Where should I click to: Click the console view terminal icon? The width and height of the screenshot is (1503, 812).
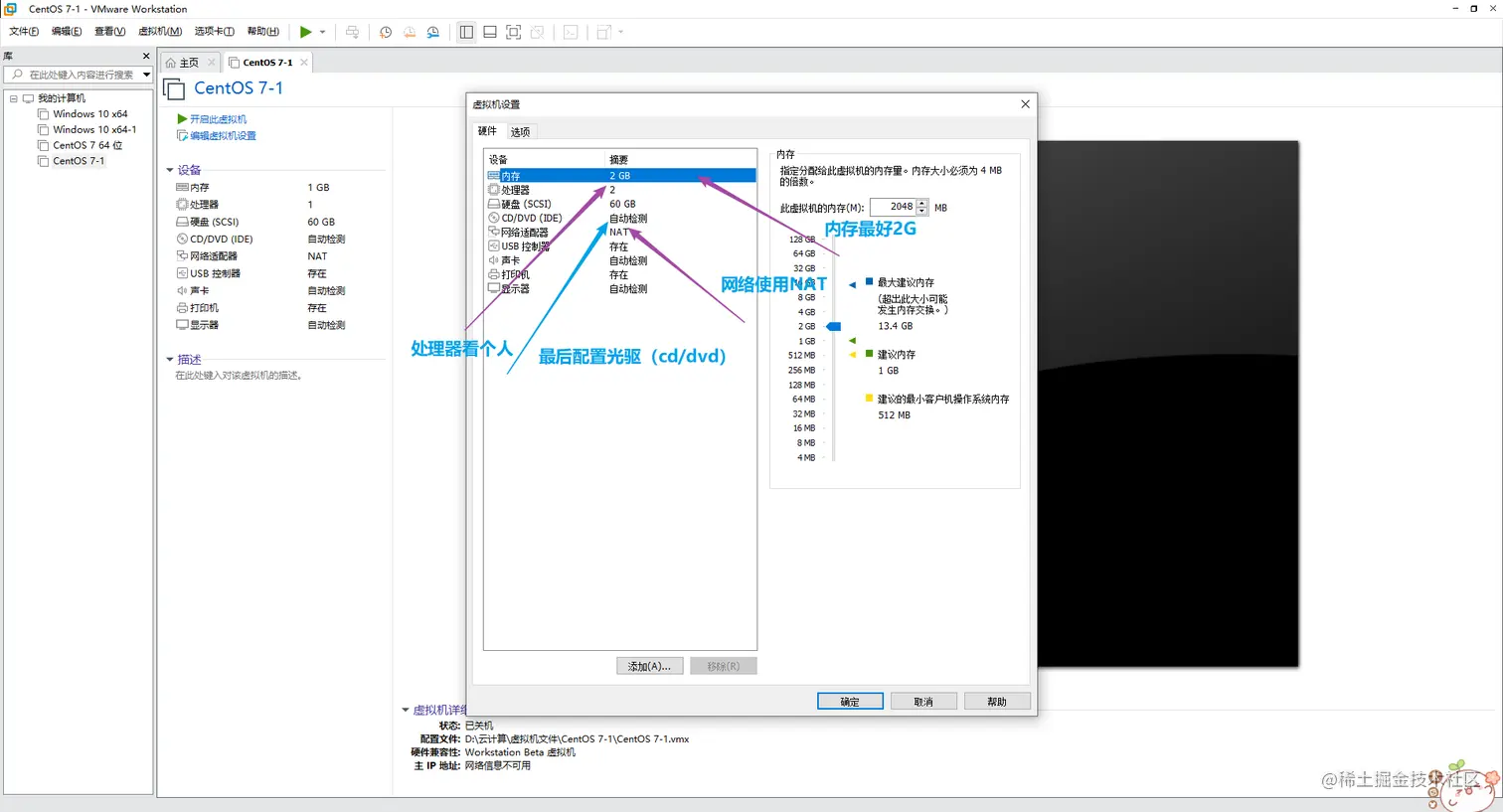(571, 32)
